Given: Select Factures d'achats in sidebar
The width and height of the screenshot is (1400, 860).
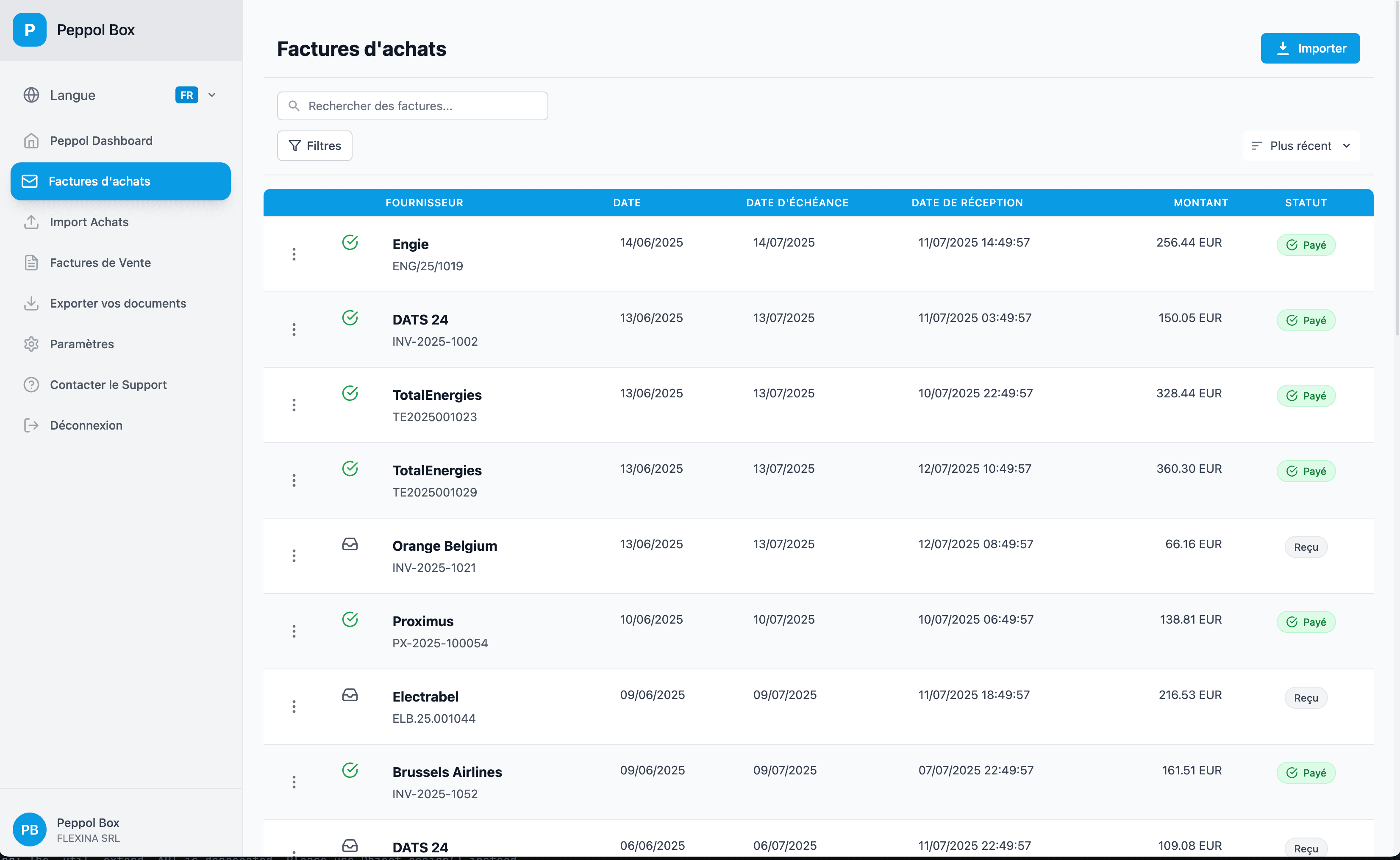Looking at the screenshot, I should [121, 181].
